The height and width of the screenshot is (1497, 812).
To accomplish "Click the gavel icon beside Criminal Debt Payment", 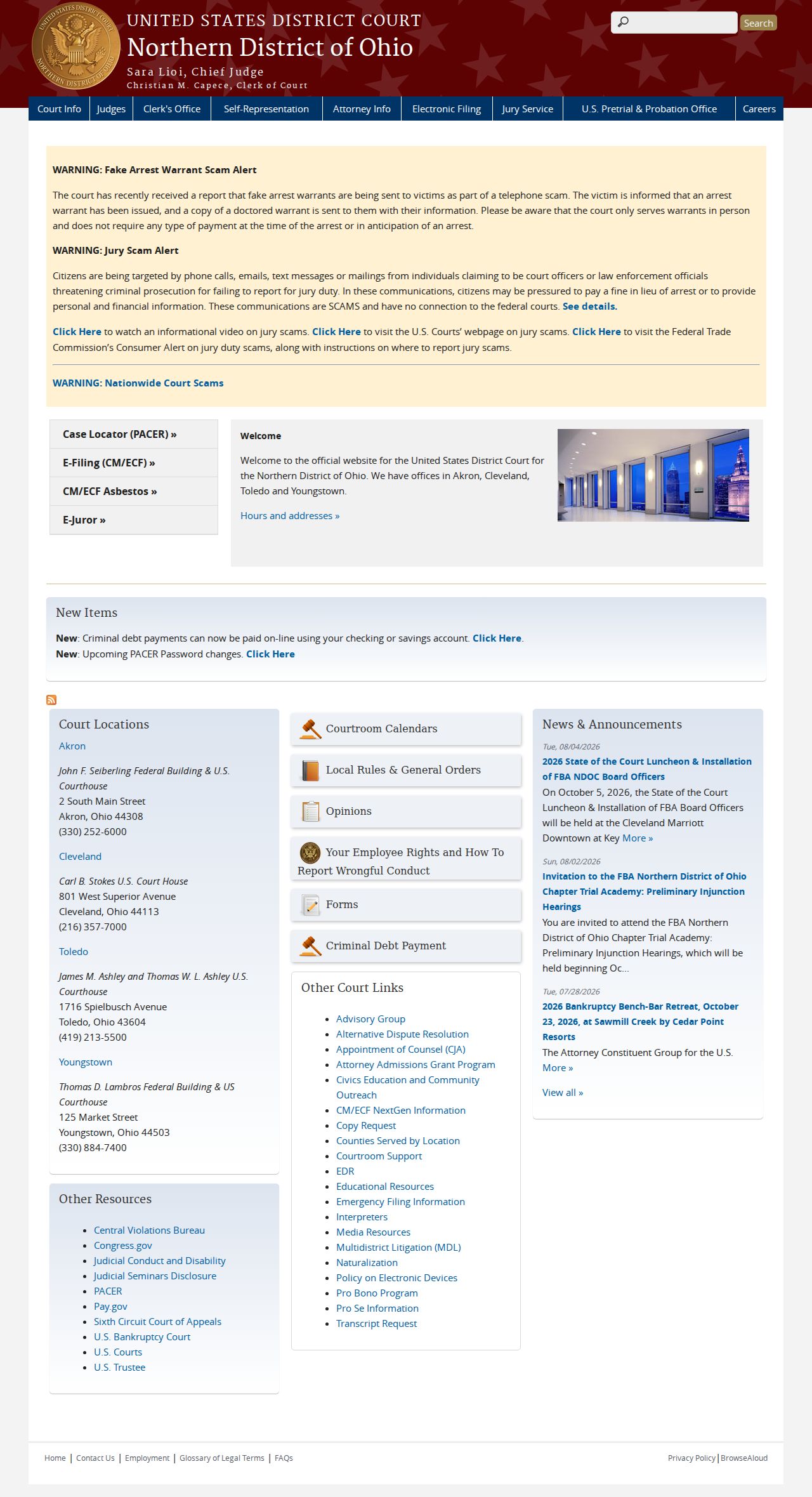I will (310, 946).
